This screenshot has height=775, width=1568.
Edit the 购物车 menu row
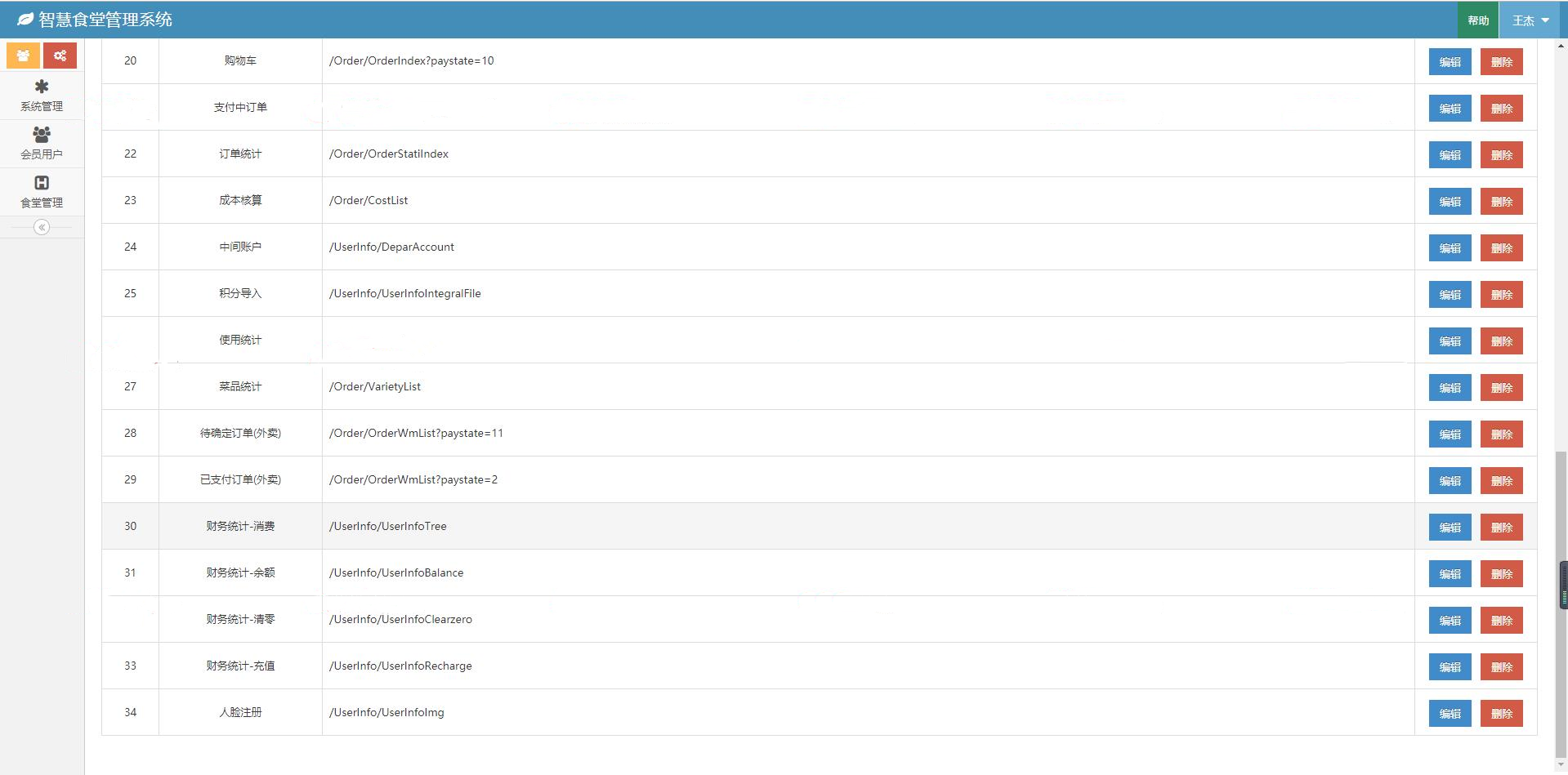pos(1450,62)
